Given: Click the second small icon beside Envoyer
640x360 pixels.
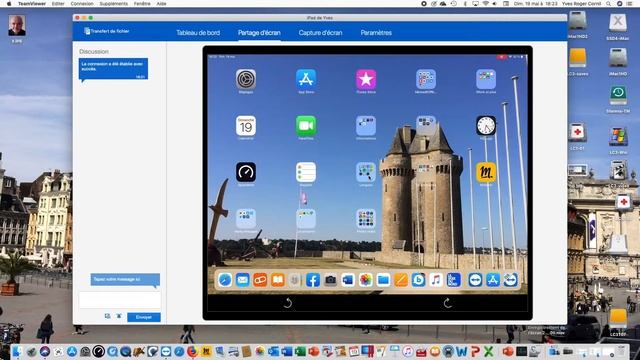Looking at the screenshot, I should (119, 316).
